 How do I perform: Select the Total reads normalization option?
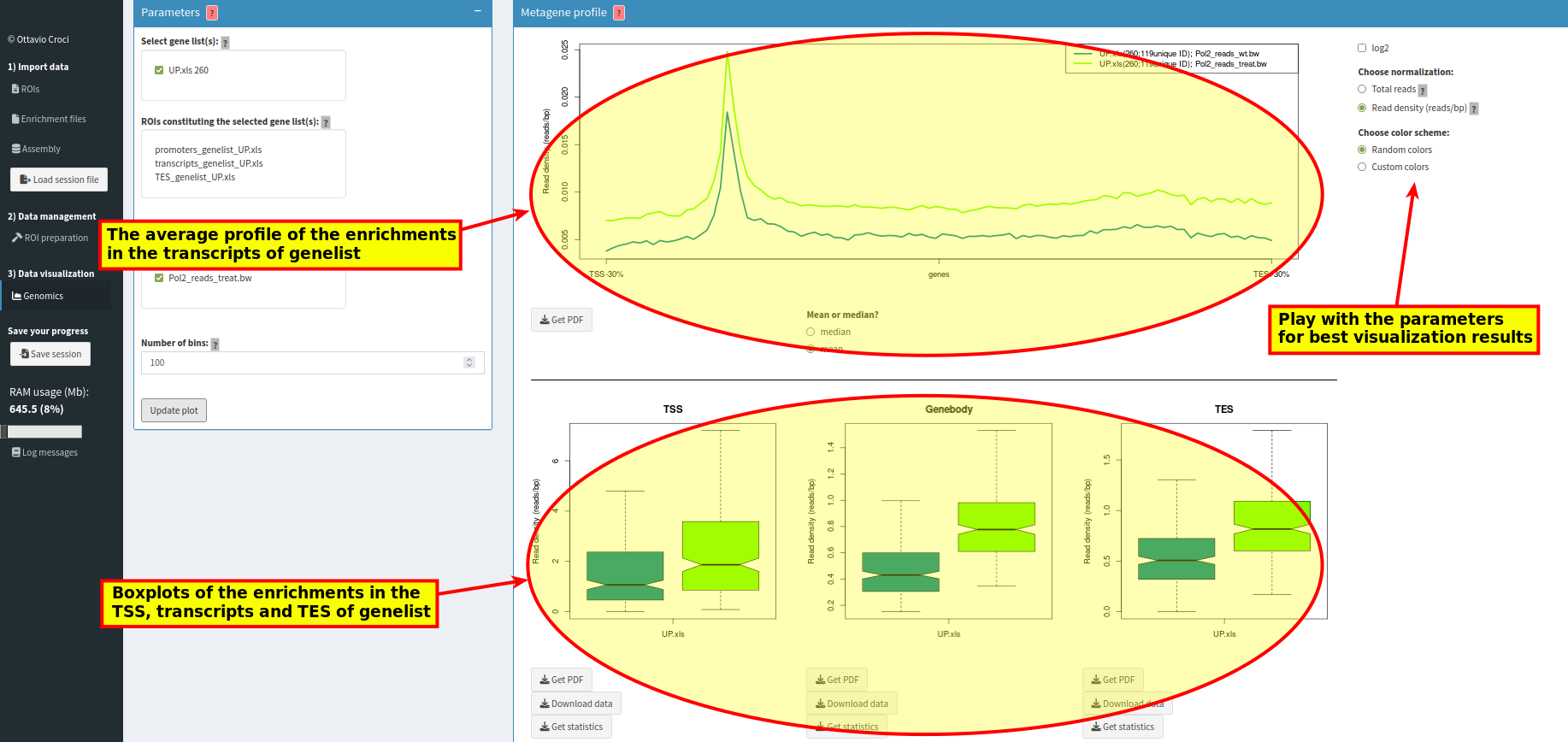coord(1362,89)
